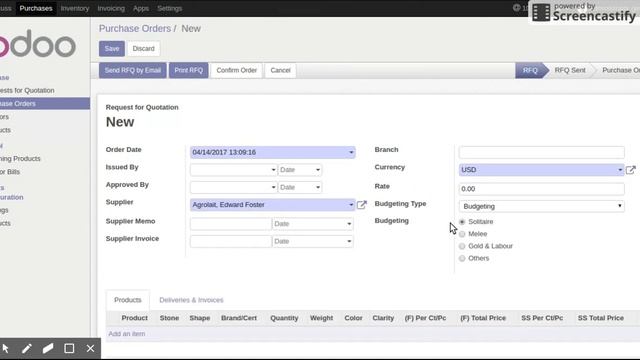The height and width of the screenshot is (360, 640).
Task: Select the Gold & Labour radio button
Action: [462, 246]
